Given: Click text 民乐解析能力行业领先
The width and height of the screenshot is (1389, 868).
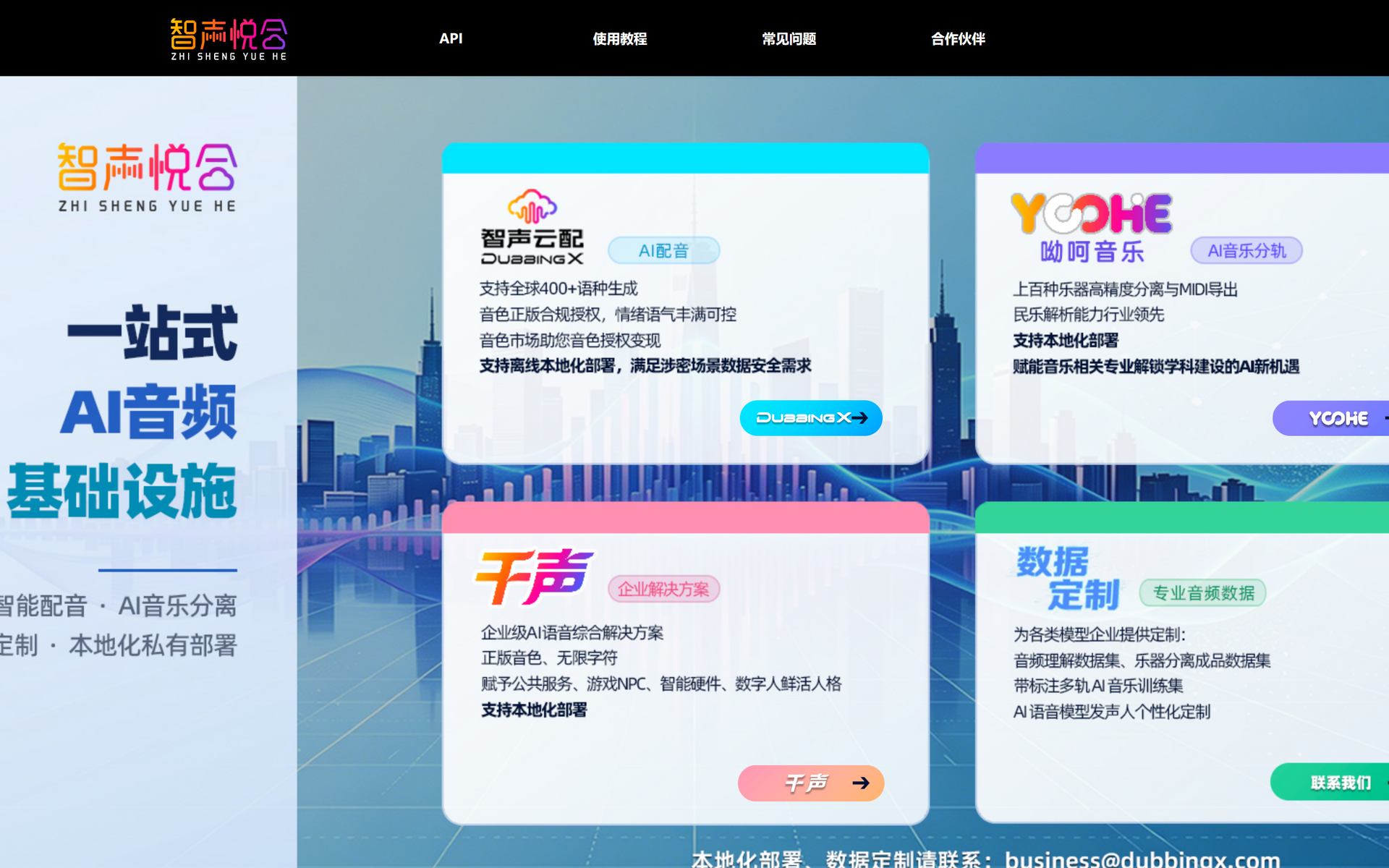Looking at the screenshot, I should tap(1088, 315).
